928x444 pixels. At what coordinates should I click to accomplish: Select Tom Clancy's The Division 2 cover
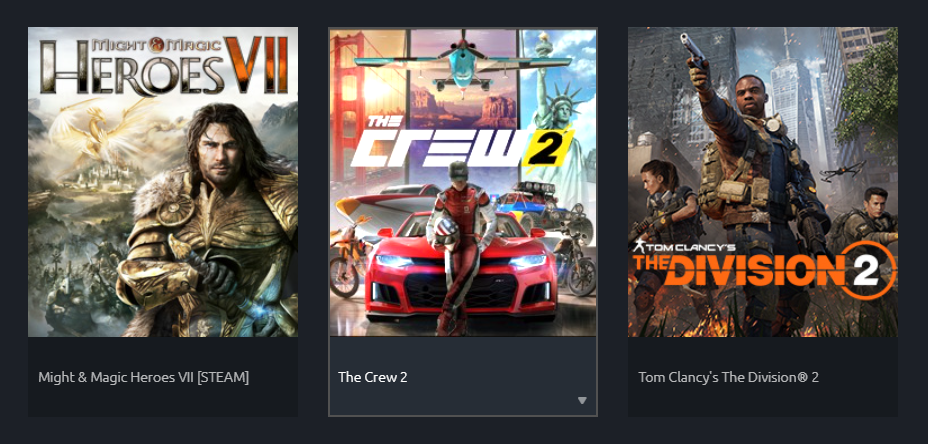[x=763, y=182]
